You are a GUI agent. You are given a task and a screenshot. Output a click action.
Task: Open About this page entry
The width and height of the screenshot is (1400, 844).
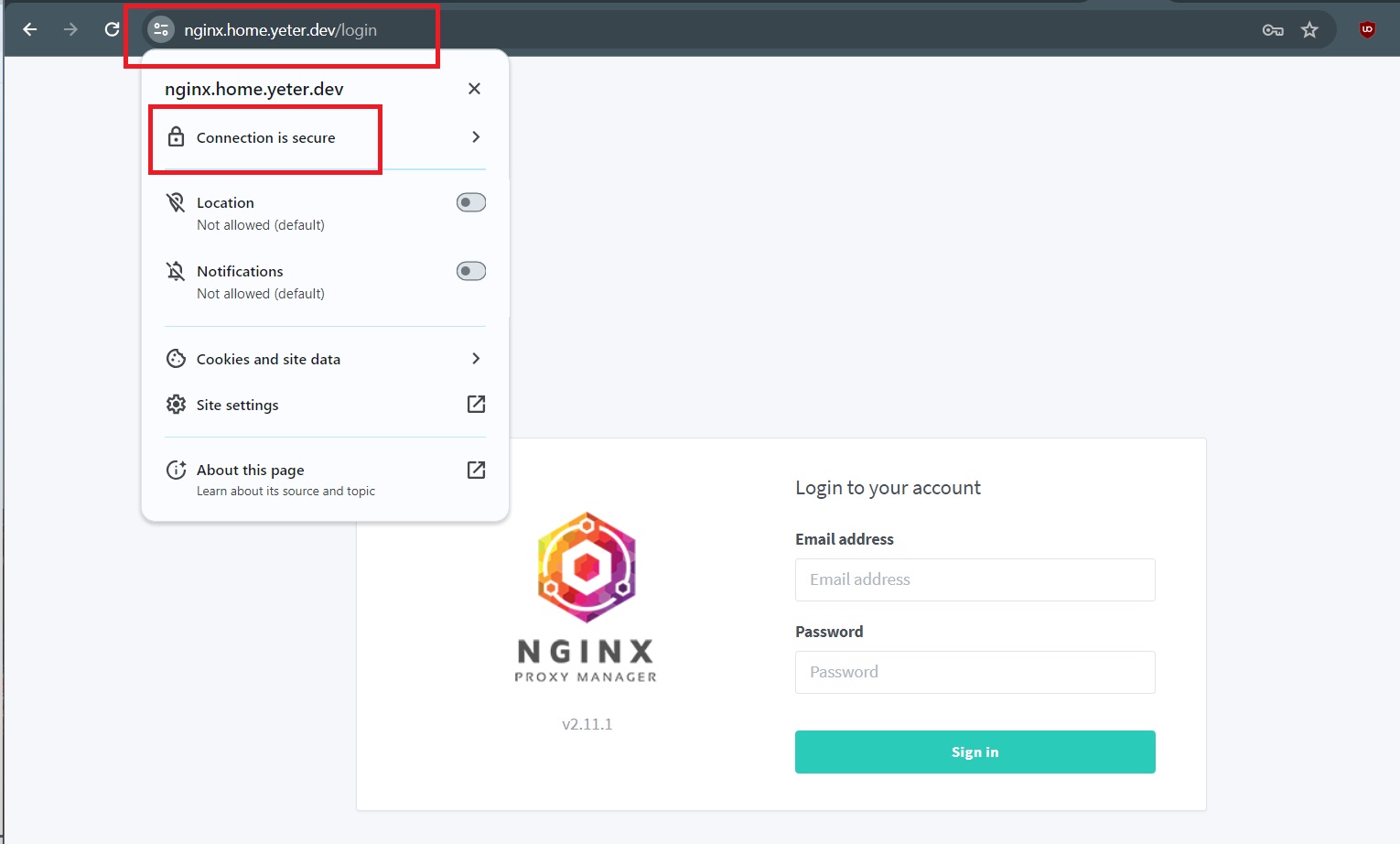click(x=325, y=479)
